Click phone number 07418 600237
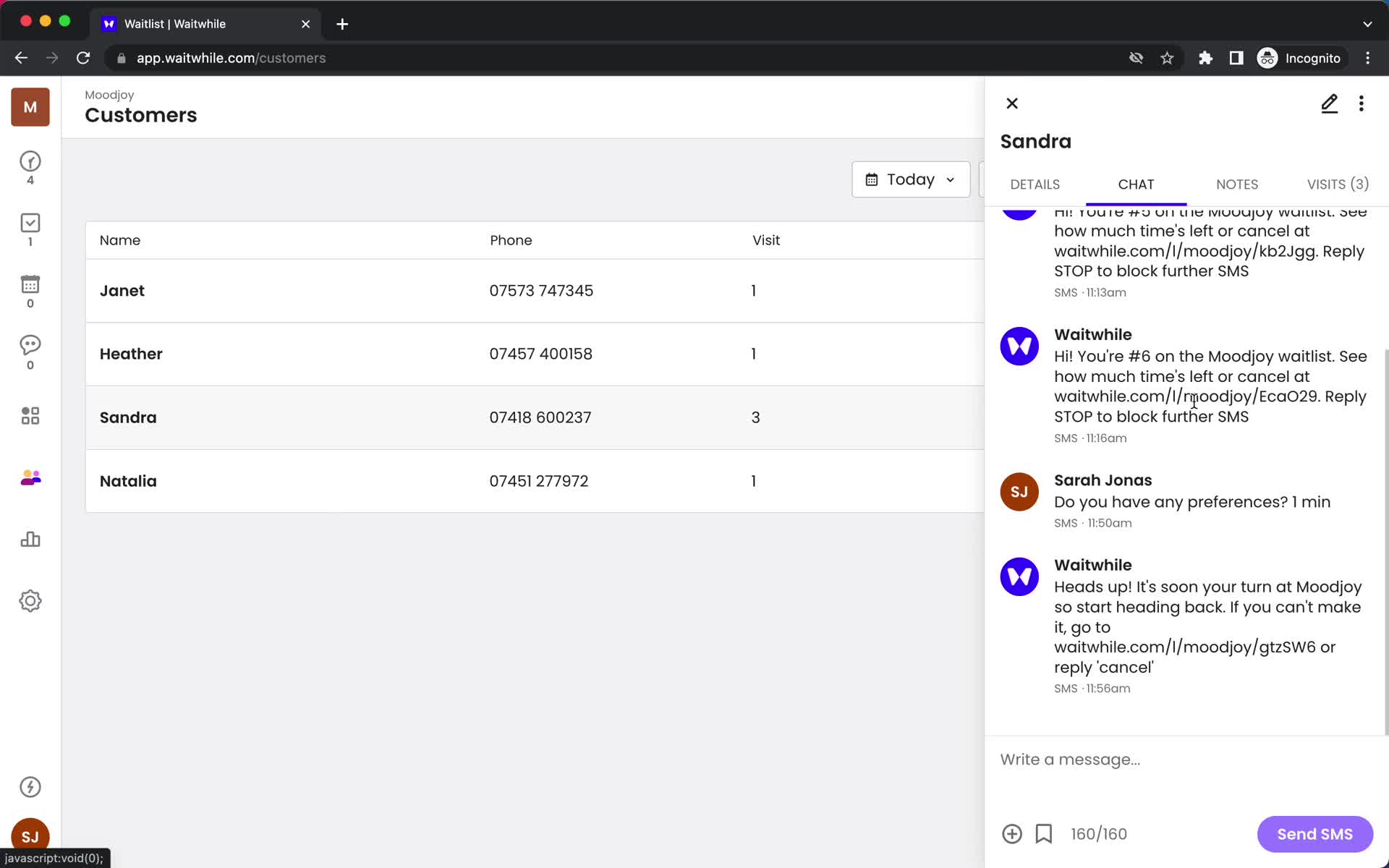This screenshot has height=868, width=1389. [540, 417]
